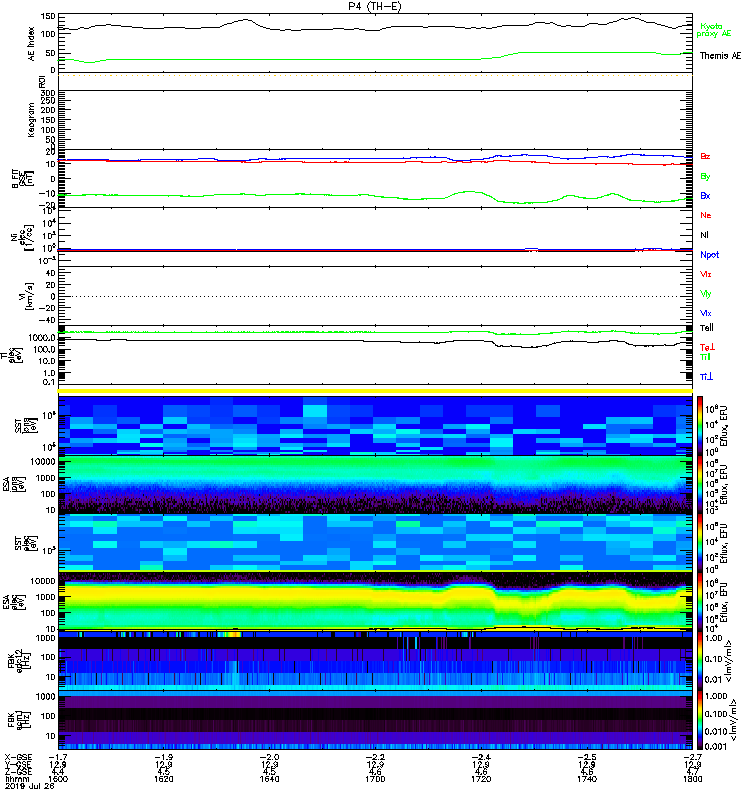Click the Z-GSE row label
Viewport: 750px width, 800px height.
click(x=18, y=771)
